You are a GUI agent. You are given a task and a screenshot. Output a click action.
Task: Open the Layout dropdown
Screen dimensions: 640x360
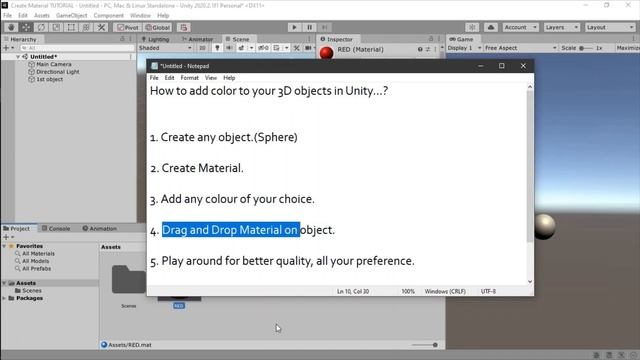pos(610,27)
